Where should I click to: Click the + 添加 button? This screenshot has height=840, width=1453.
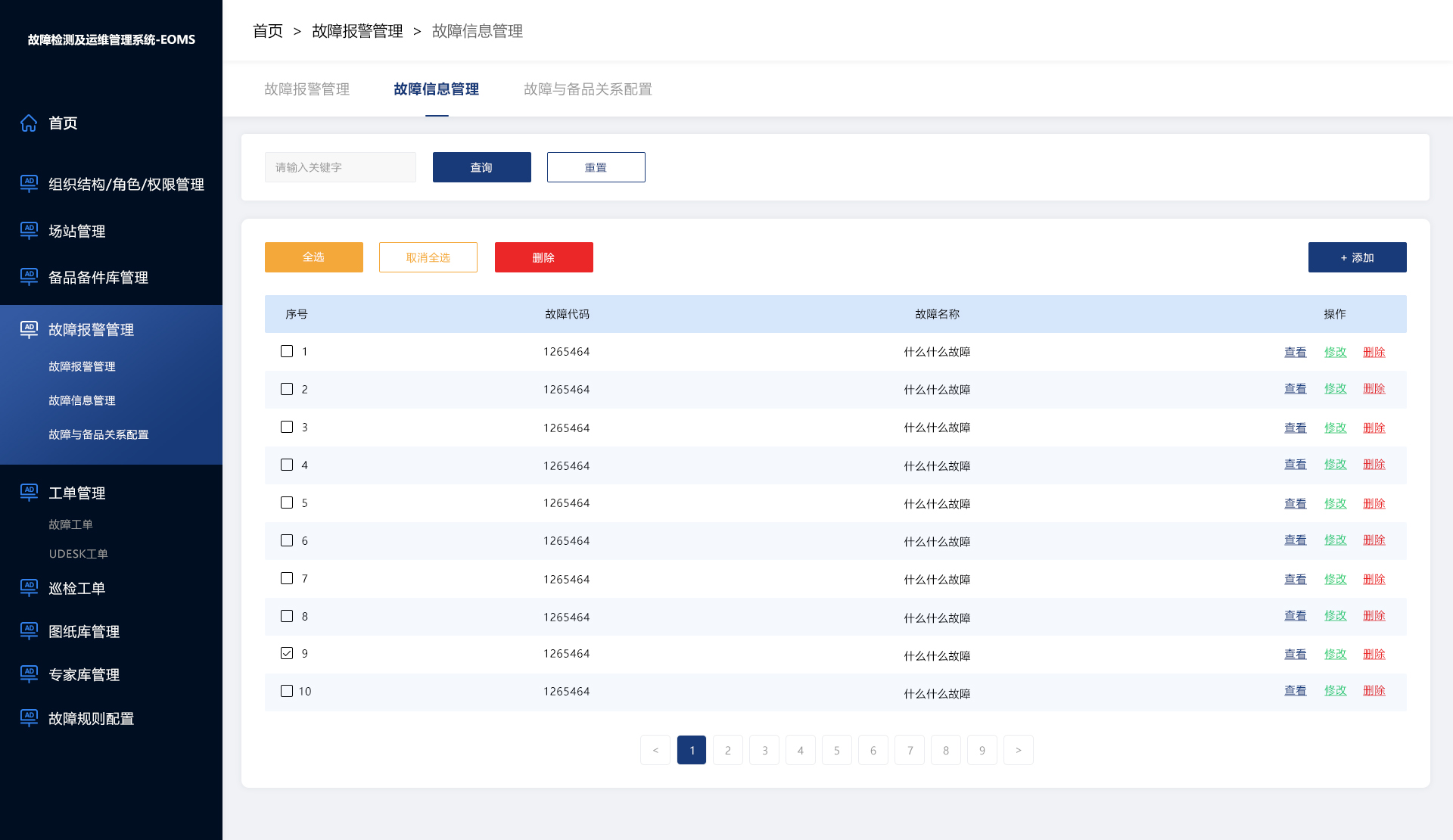[x=1358, y=257]
